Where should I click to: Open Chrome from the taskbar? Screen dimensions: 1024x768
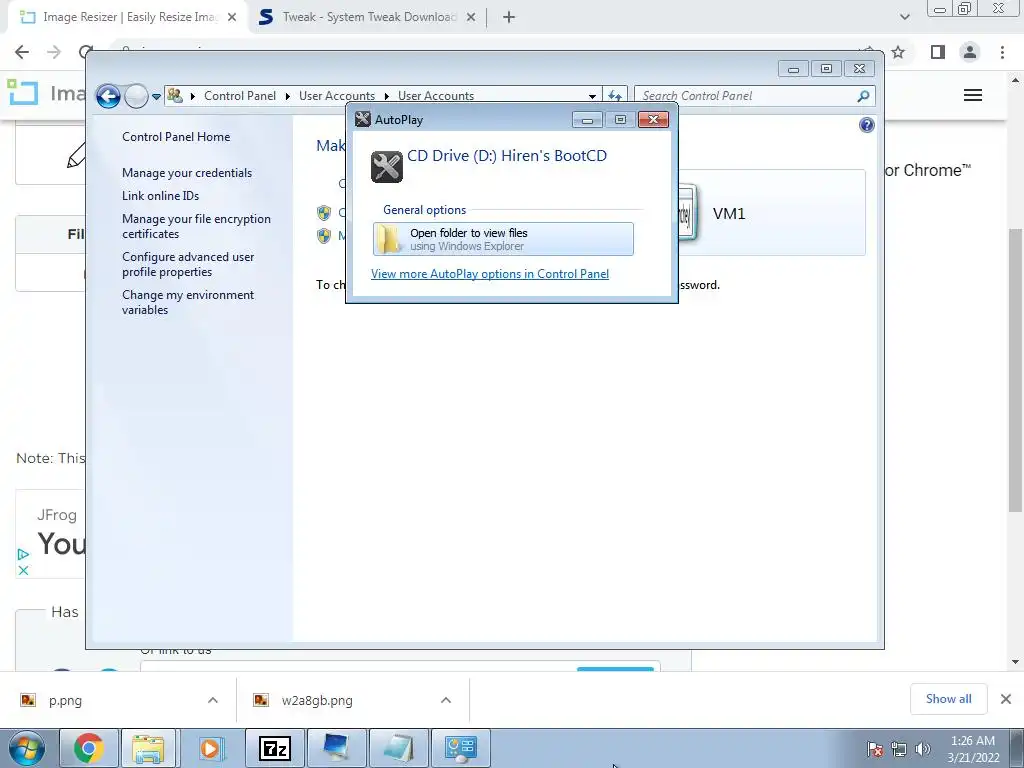click(89, 748)
